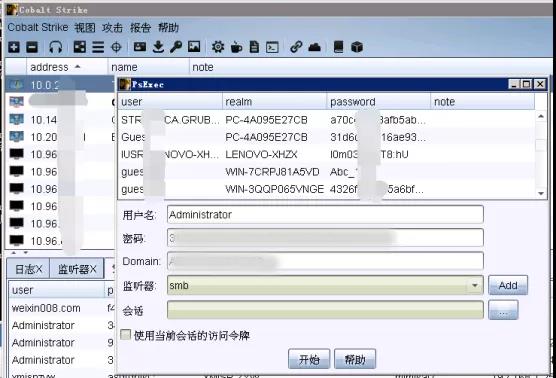556x378 pixels.
Task: Click the 用户名 Administrator input field
Action: coord(325,215)
